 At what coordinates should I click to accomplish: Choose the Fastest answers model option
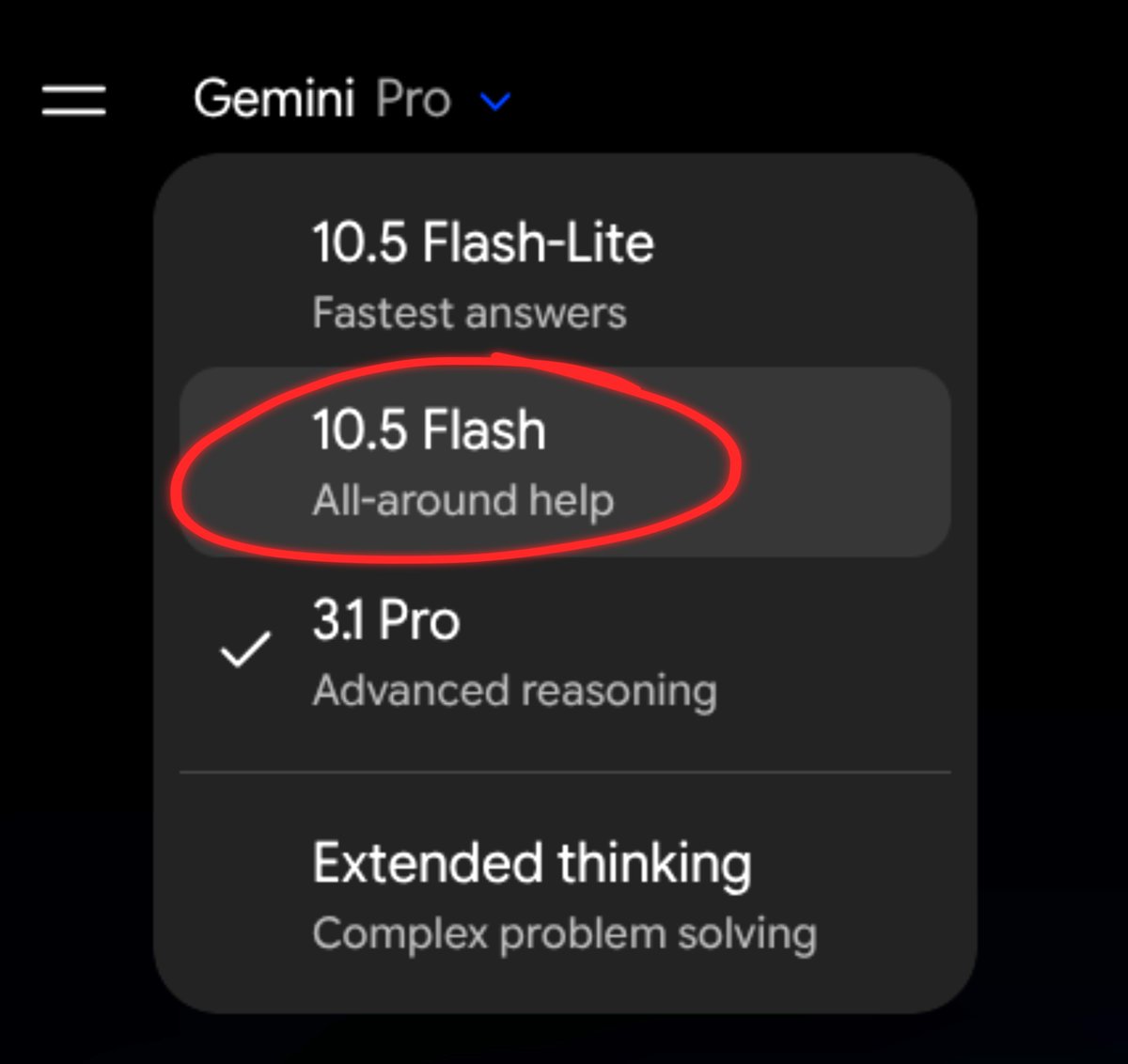point(564,274)
